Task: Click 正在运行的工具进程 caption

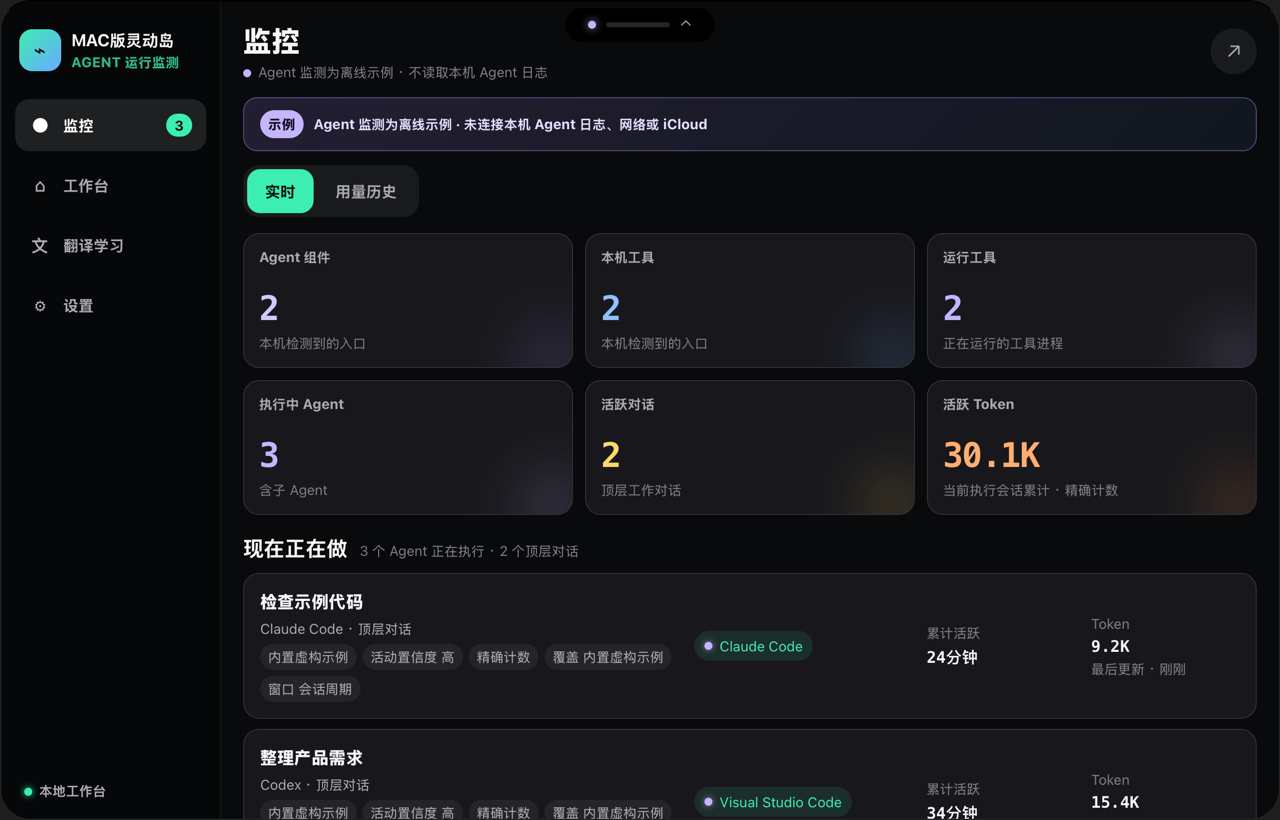Action: click(x=1003, y=343)
